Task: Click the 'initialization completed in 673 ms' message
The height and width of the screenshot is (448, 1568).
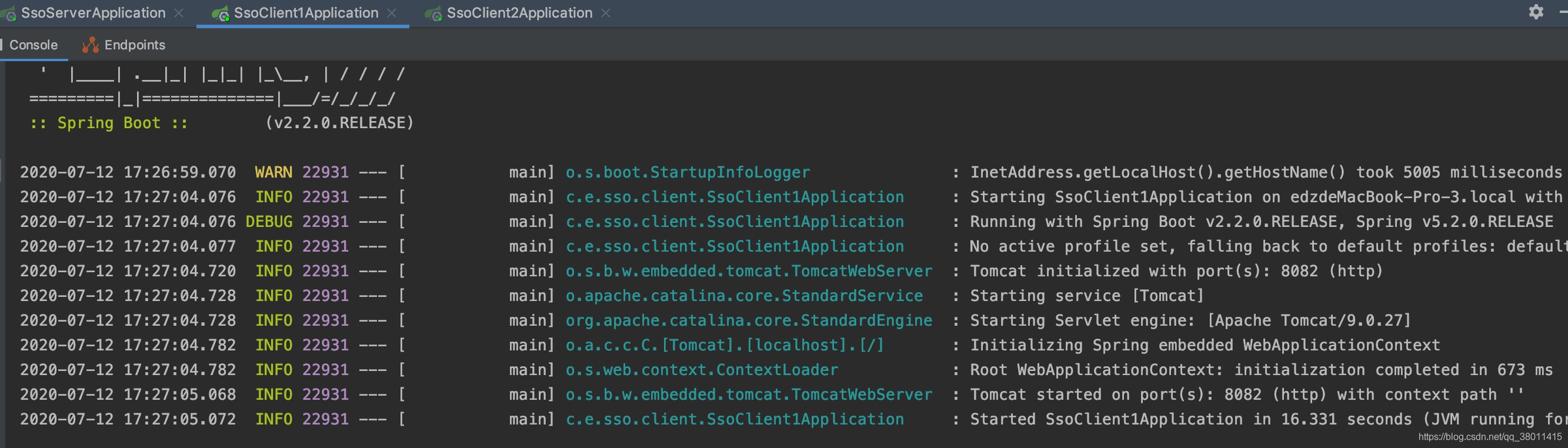Action: click(1261, 369)
